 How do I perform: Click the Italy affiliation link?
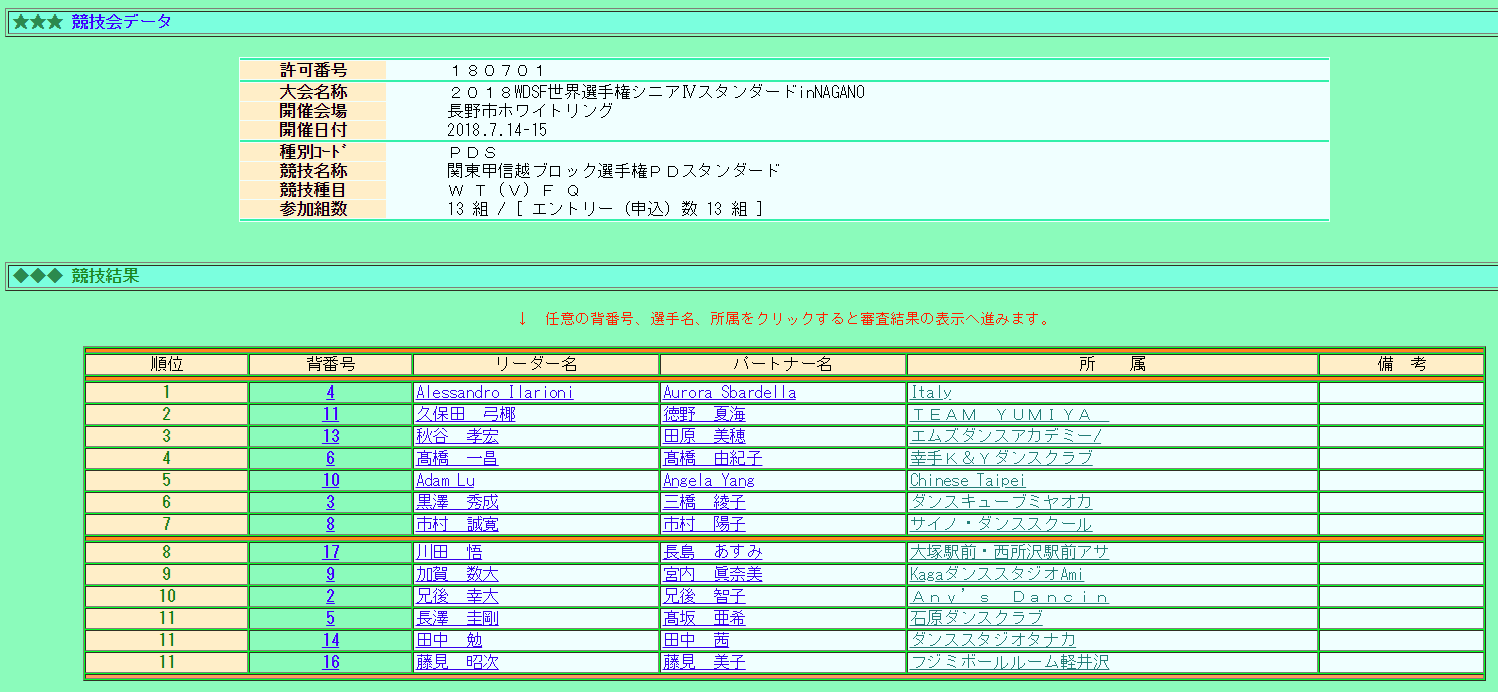click(930, 393)
